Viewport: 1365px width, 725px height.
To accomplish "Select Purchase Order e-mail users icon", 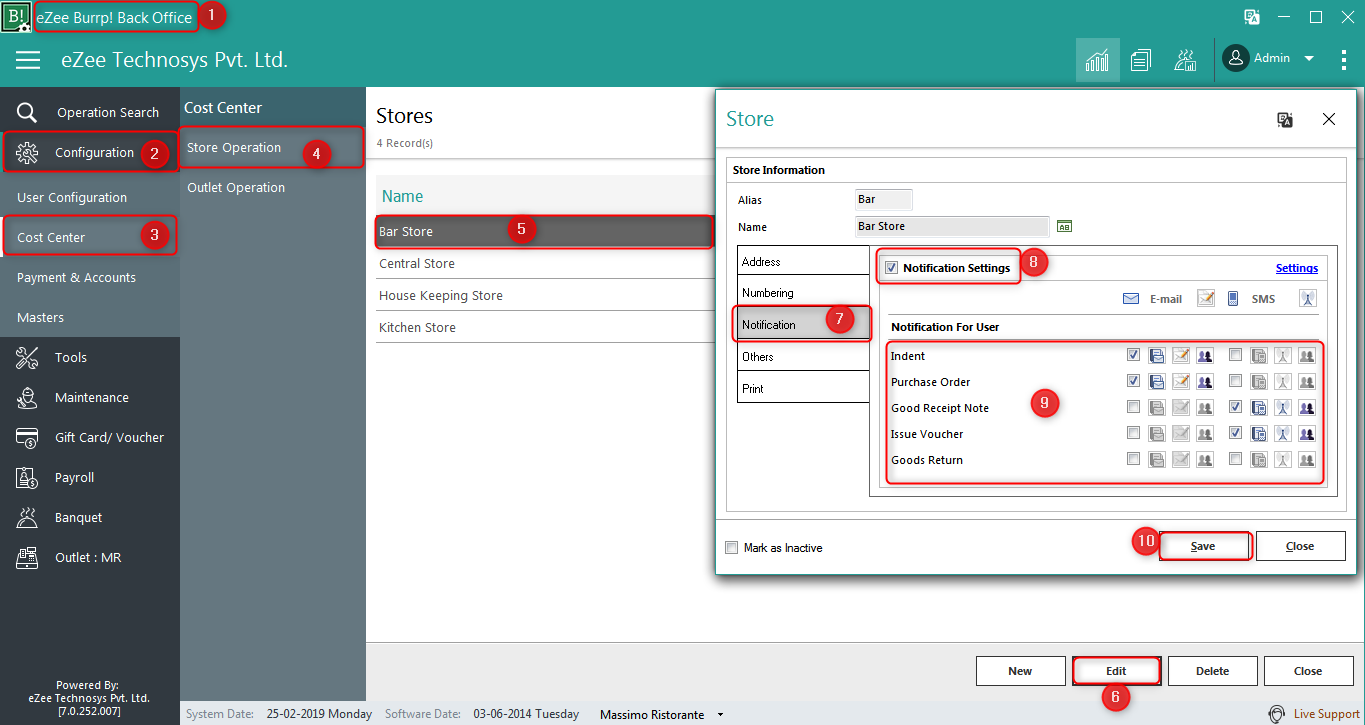I will coord(1205,381).
